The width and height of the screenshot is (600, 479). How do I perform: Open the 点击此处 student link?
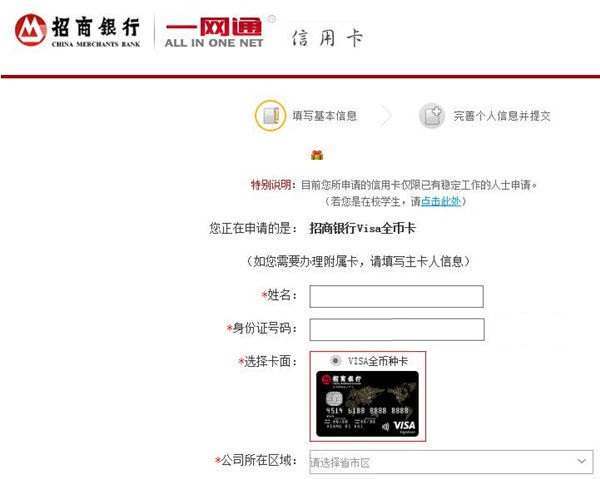(x=440, y=201)
